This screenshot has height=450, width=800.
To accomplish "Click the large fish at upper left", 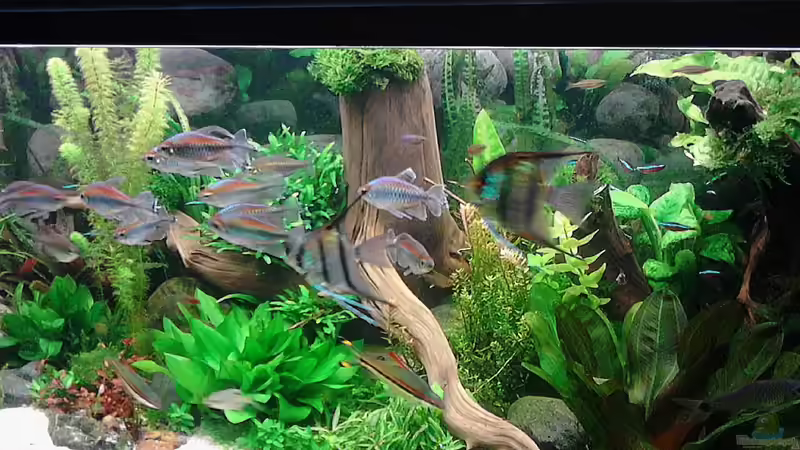I will (x=198, y=151).
